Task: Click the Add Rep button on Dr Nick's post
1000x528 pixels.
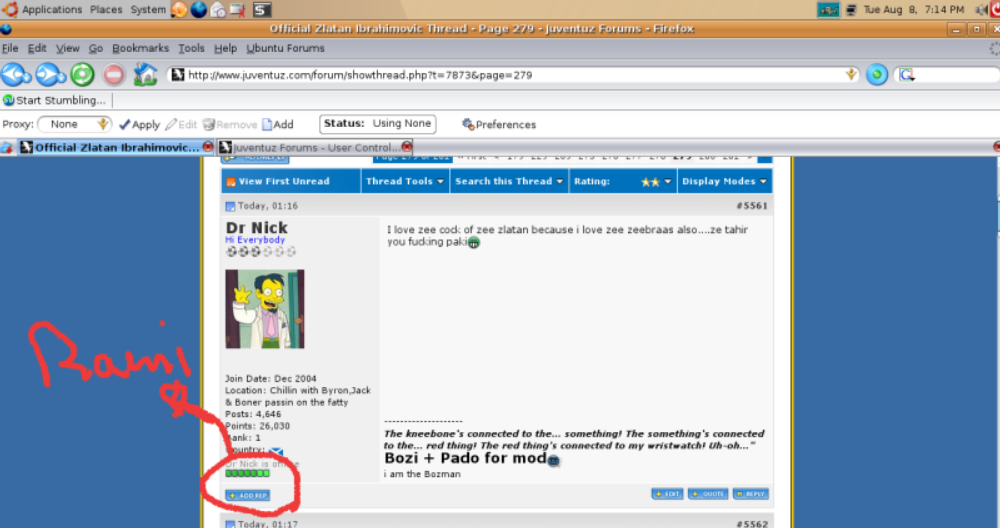Action: coord(247,495)
